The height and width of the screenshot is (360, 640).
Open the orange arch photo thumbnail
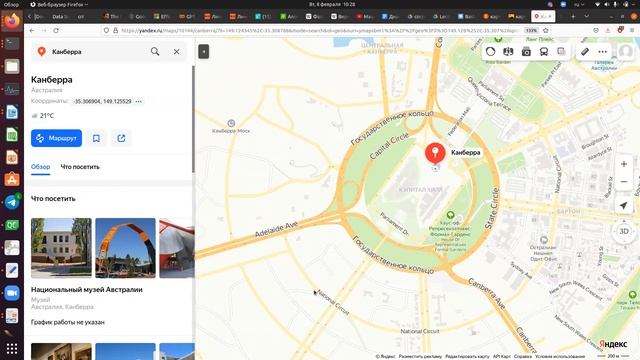click(x=125, y=248)
